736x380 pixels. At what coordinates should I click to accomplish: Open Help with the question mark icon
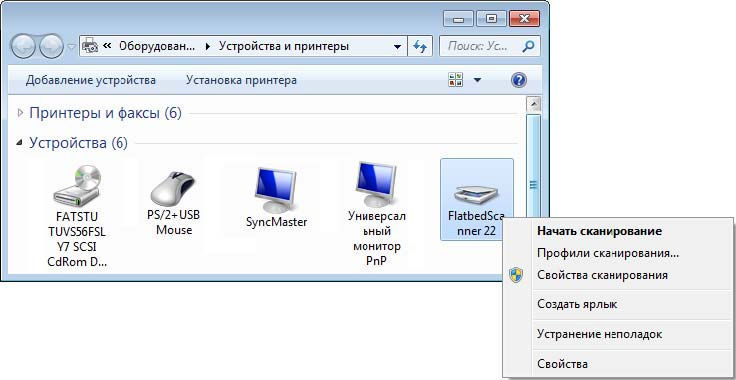(x=518, y=80)
